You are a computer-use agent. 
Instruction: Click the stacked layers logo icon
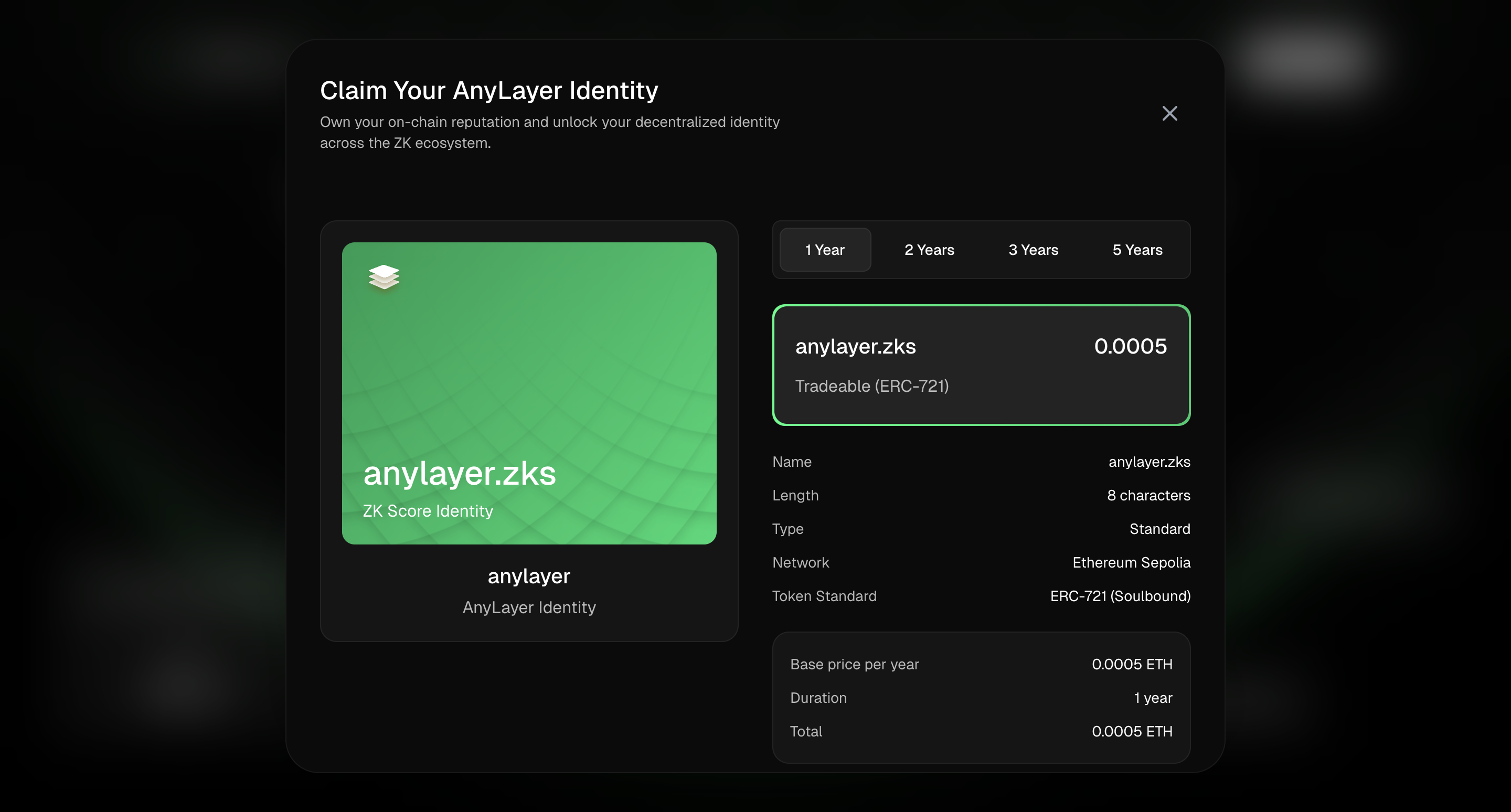384,277
